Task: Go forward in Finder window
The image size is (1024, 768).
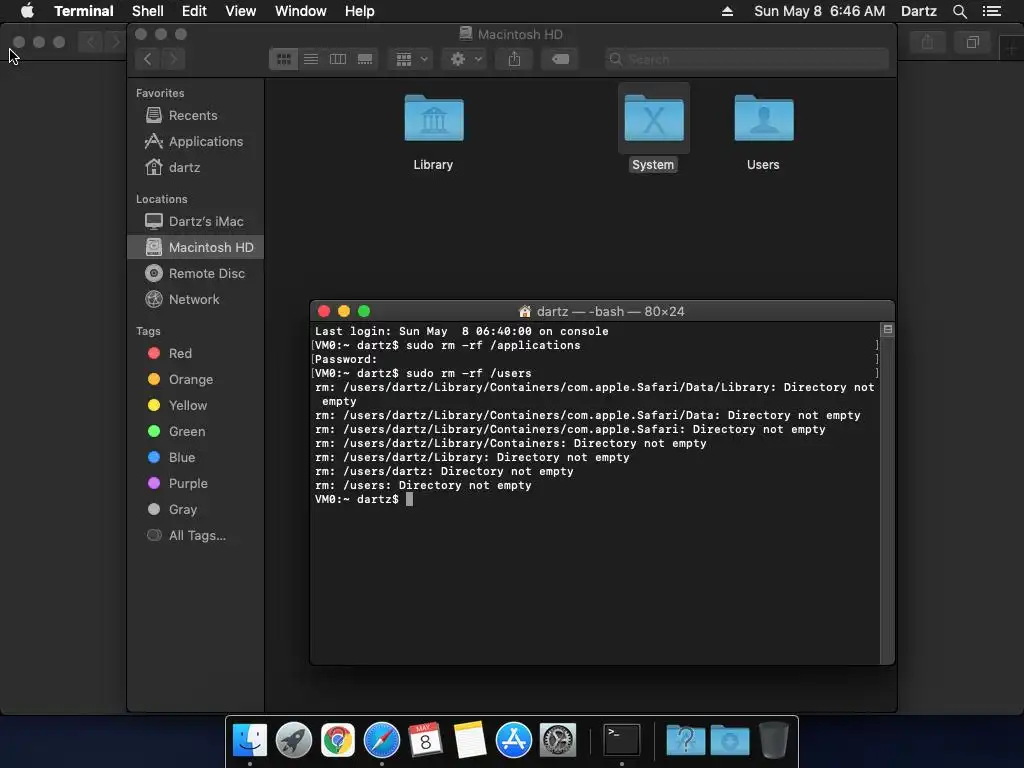Action: click(173, 59)
